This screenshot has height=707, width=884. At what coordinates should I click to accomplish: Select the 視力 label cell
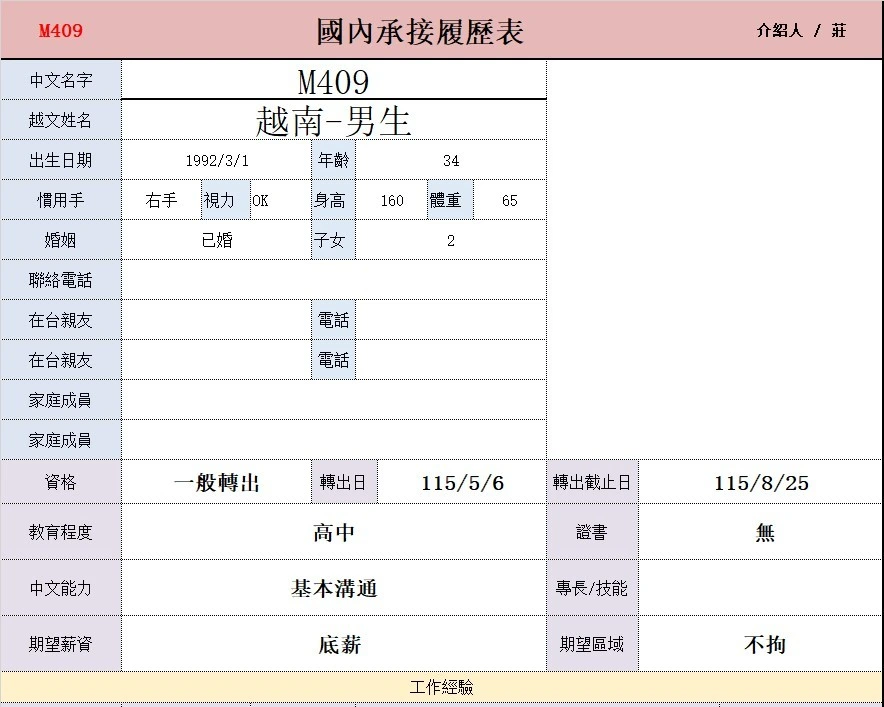[226, 200]
